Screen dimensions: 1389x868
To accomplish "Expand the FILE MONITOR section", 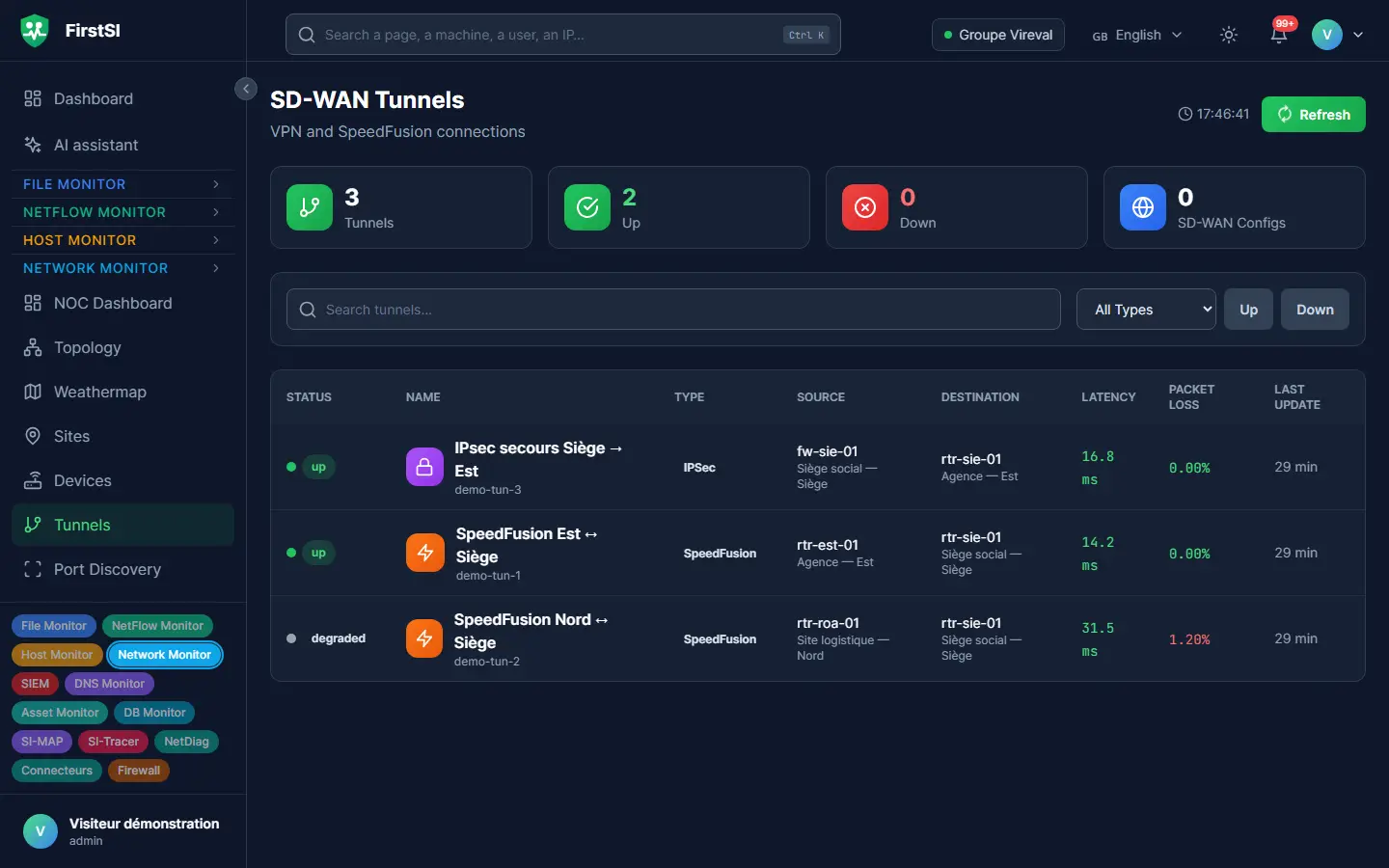I will pos(123,184).
